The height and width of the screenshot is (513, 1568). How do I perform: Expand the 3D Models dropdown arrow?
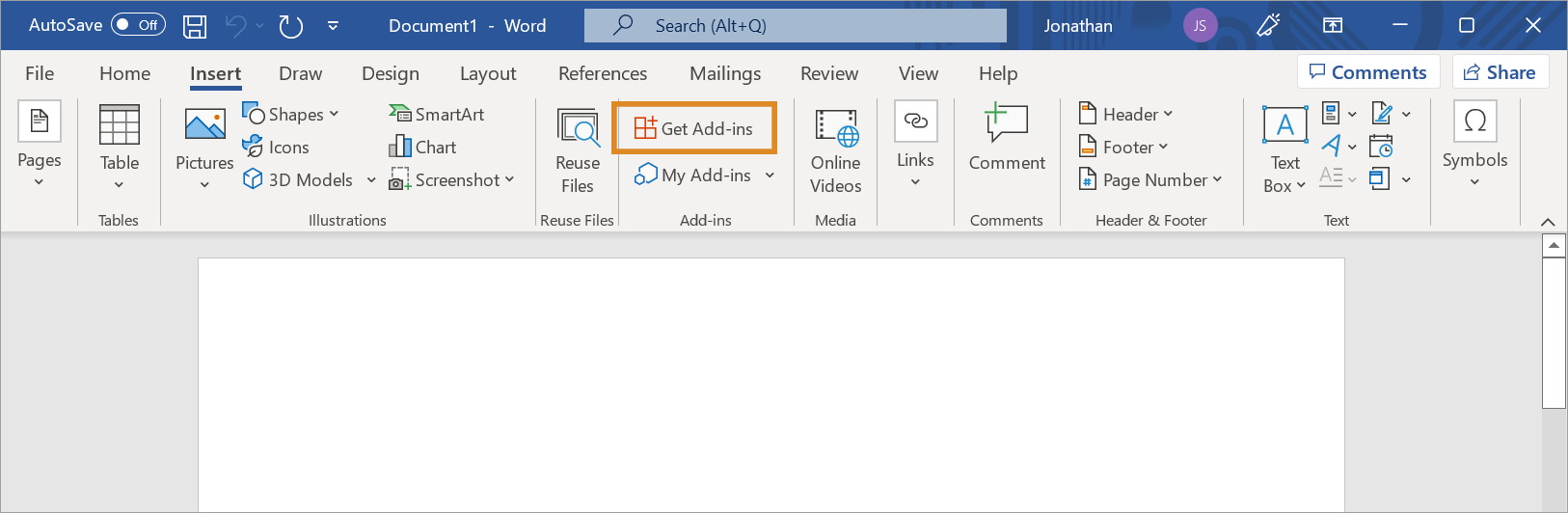pyautogui.click(x=371, y=179)
